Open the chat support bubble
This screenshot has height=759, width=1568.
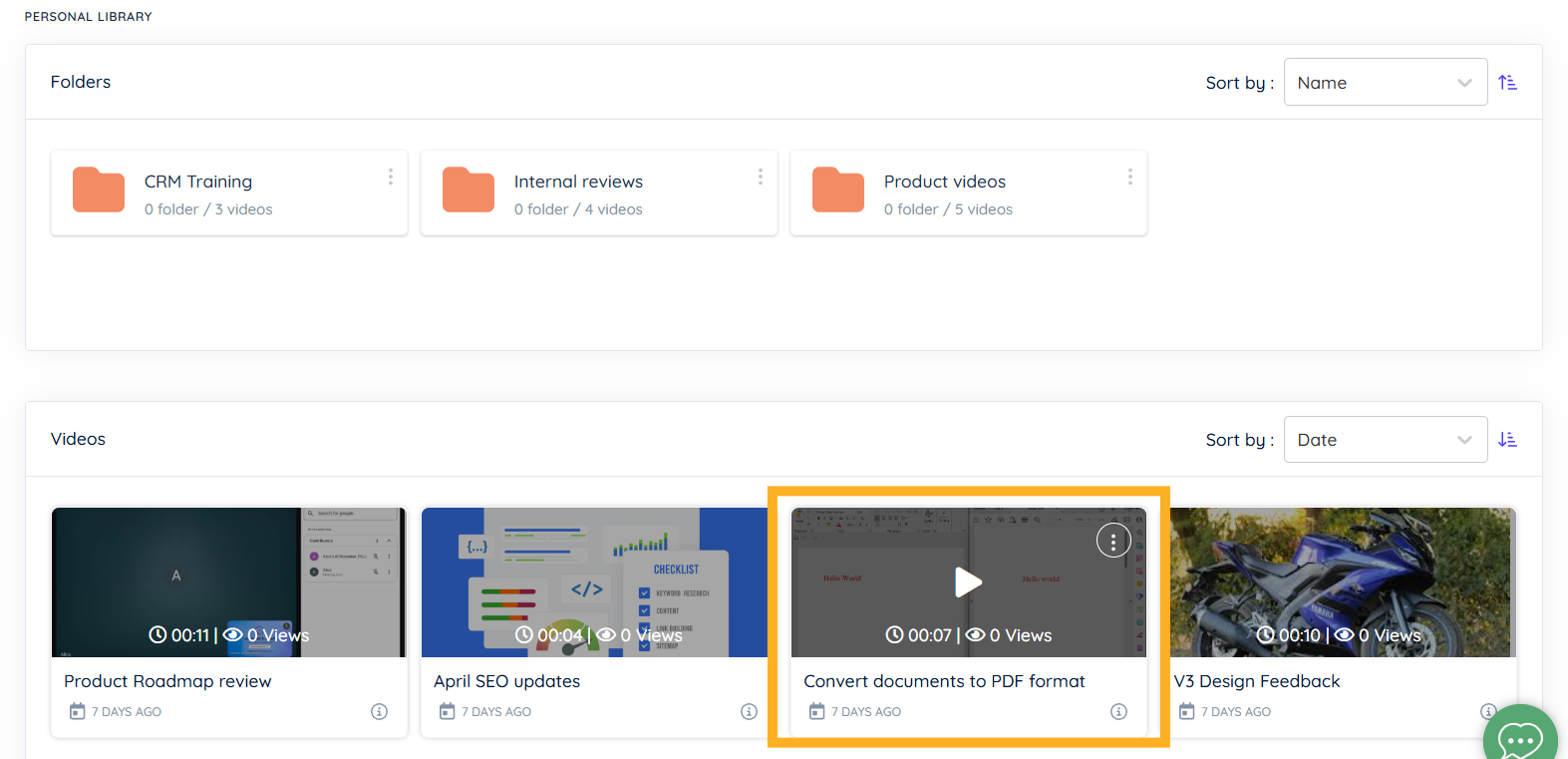click(1519, 739)
